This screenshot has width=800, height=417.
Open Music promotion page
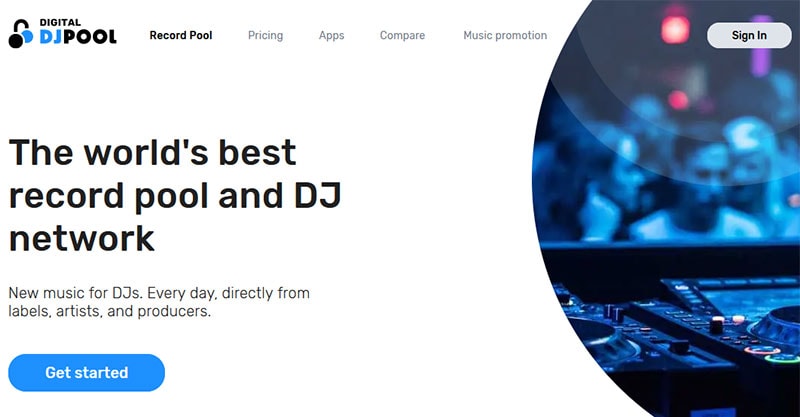tap(505, 35)
